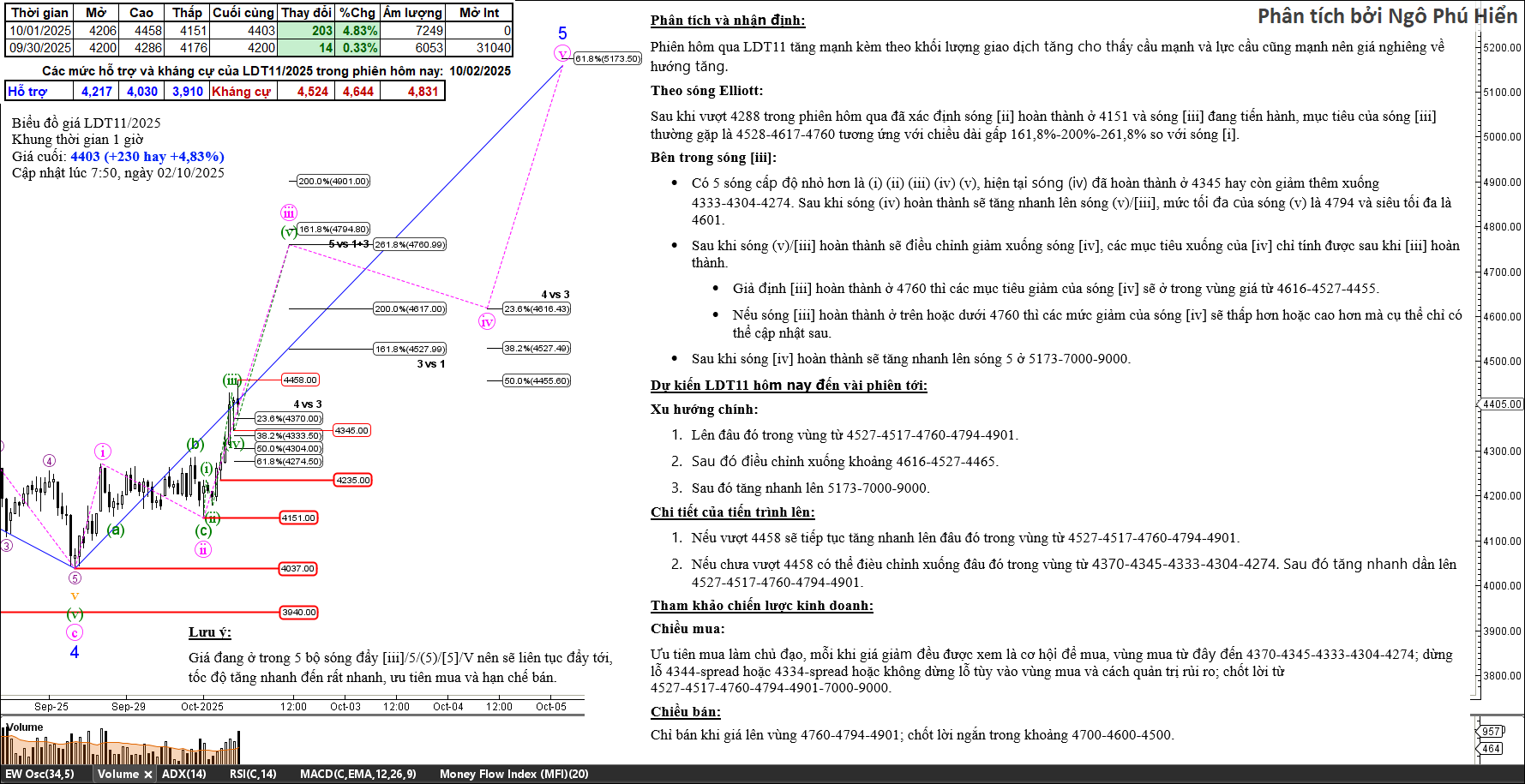Click the orange v wave label
The width and height of the screenshot is (1525, 784).
pos(75,595)
